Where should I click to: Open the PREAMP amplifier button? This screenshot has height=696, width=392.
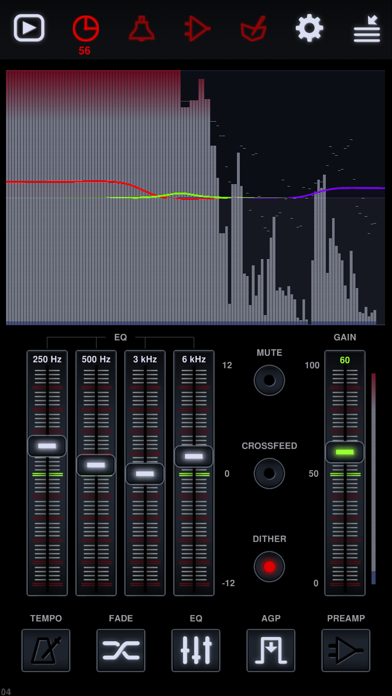[x=346, y=650]
